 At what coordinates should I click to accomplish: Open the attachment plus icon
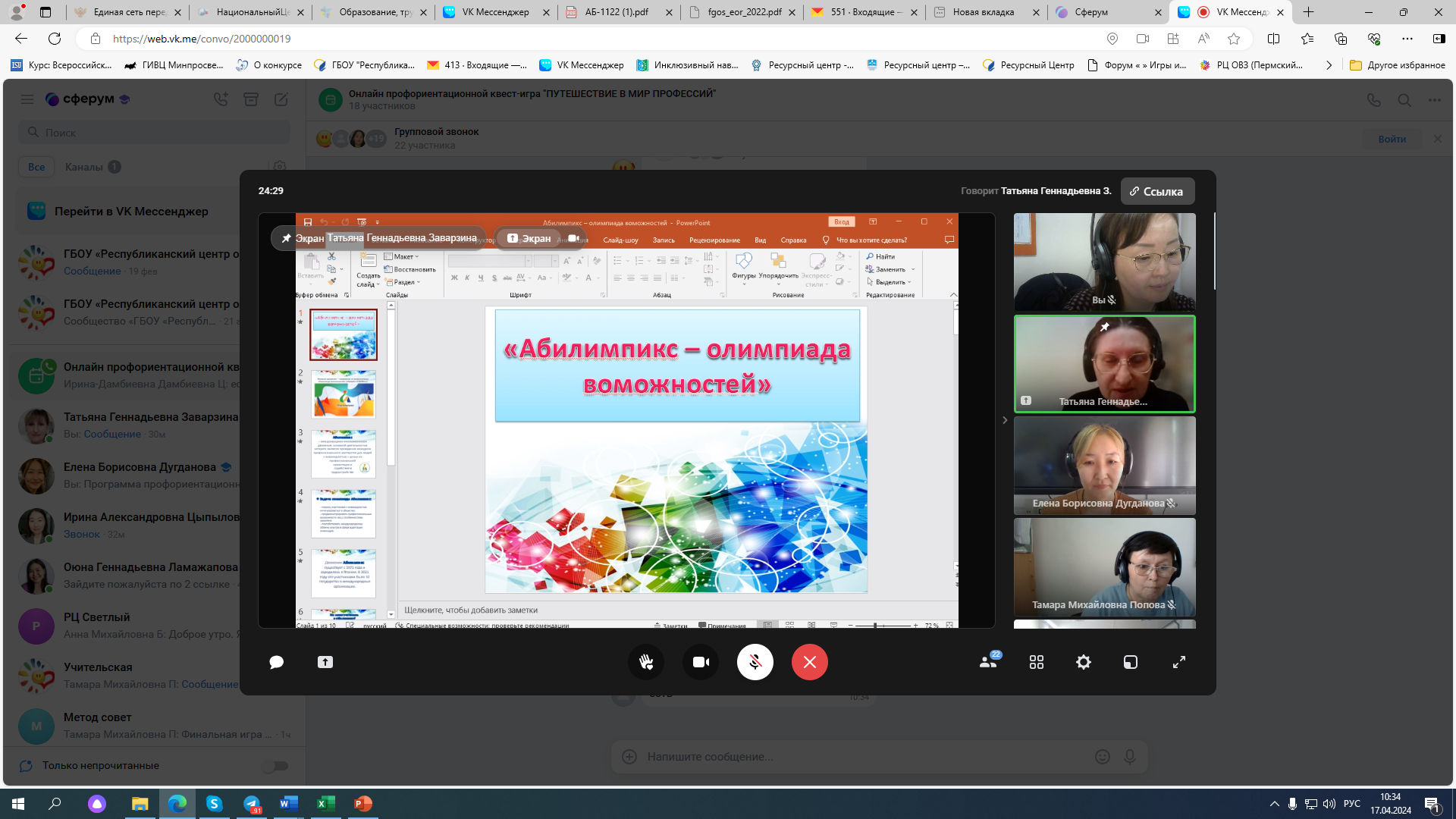point(629,757)
